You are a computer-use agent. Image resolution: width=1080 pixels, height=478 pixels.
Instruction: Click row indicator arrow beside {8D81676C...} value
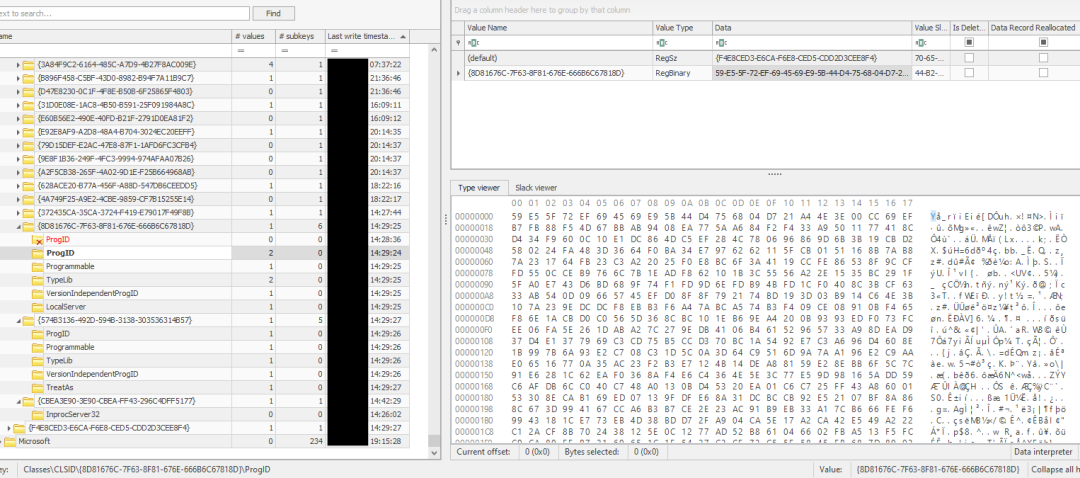pos(459,72)
